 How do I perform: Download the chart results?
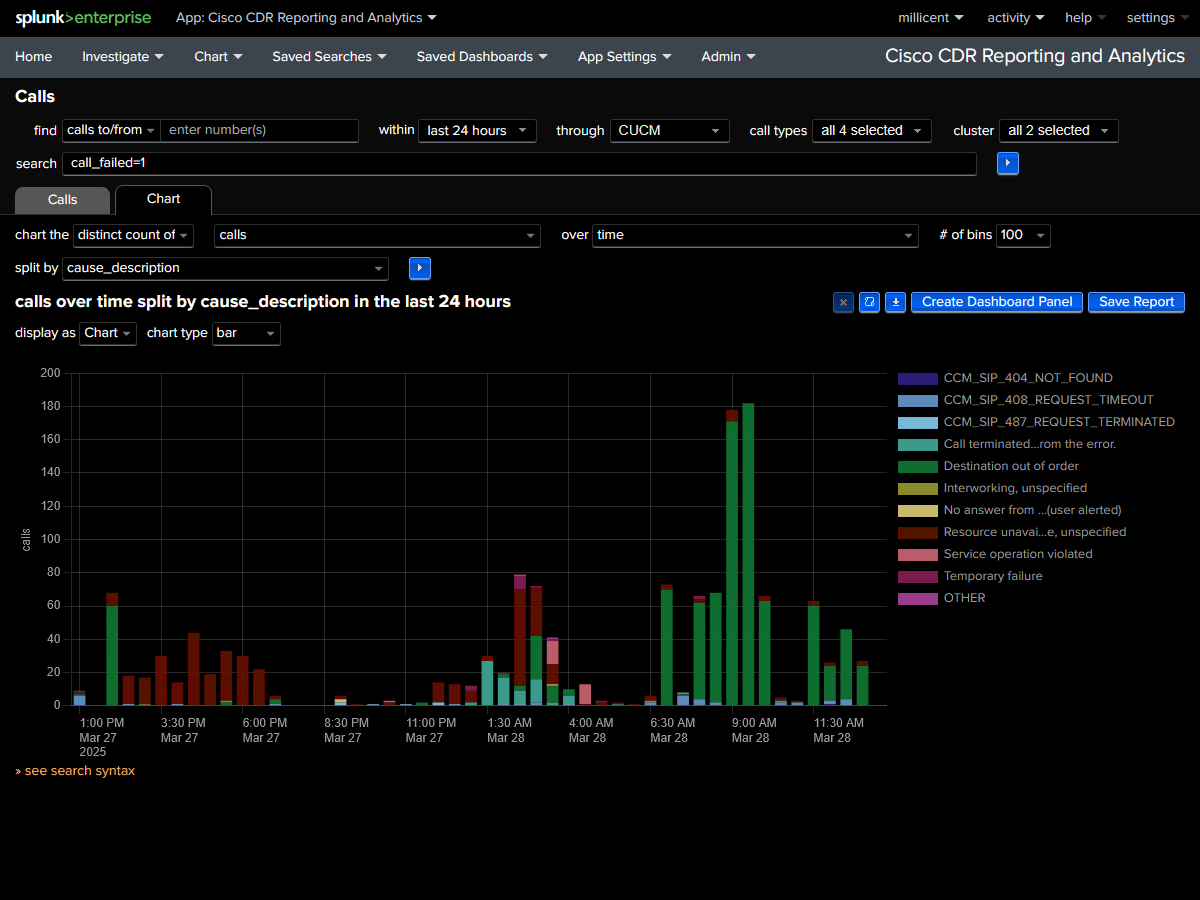[x=894, y=301]
